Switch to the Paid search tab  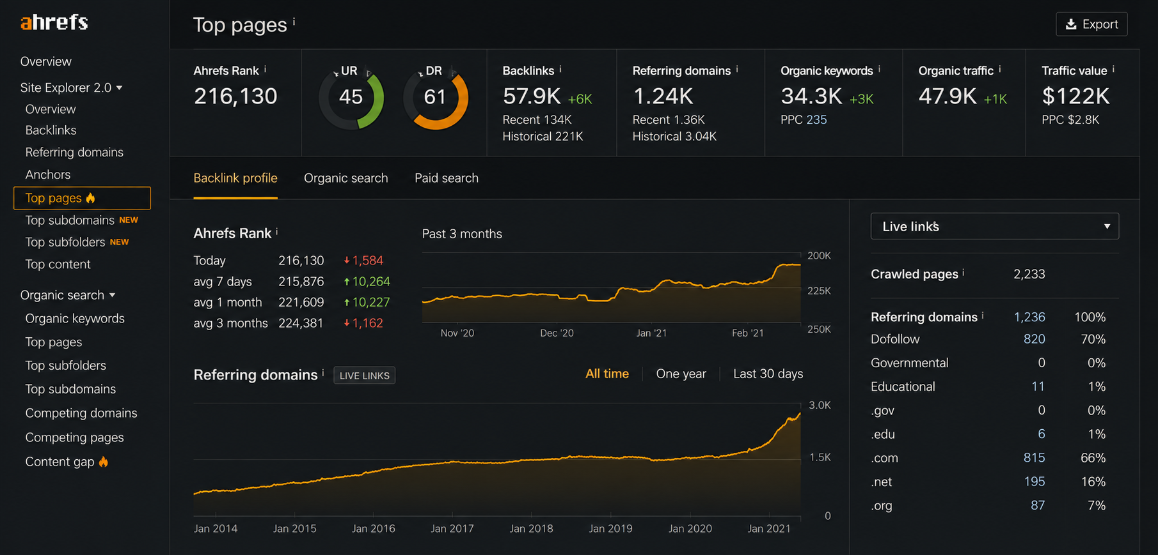tap(446, 178)
